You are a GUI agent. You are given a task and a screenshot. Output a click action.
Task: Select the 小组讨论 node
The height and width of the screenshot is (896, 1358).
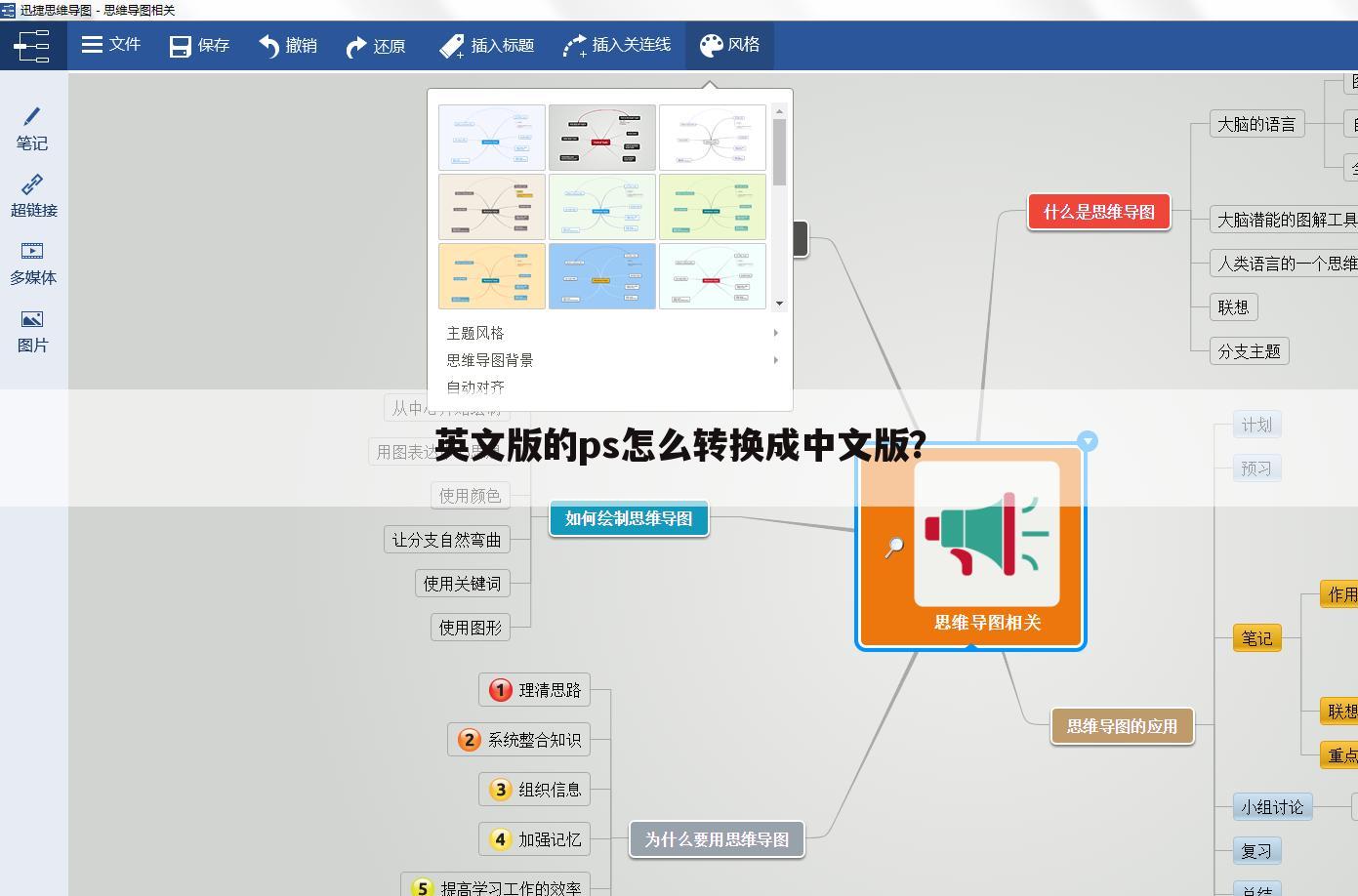coord(1272,807)
